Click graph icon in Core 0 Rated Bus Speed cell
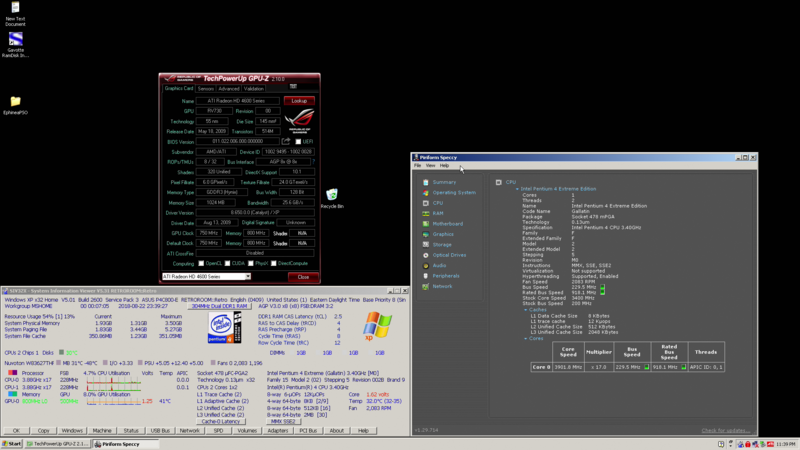Image resolution: width=800 pixels, height=450 pixels. tap(684, 367)
